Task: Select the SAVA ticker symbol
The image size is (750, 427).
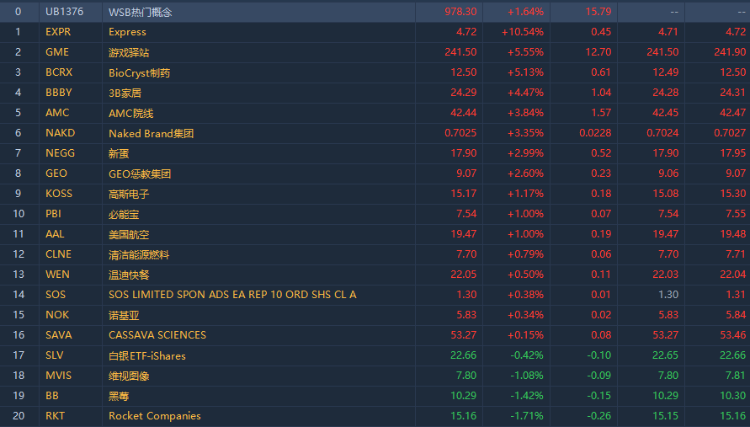Action: (x=58, y=335)
